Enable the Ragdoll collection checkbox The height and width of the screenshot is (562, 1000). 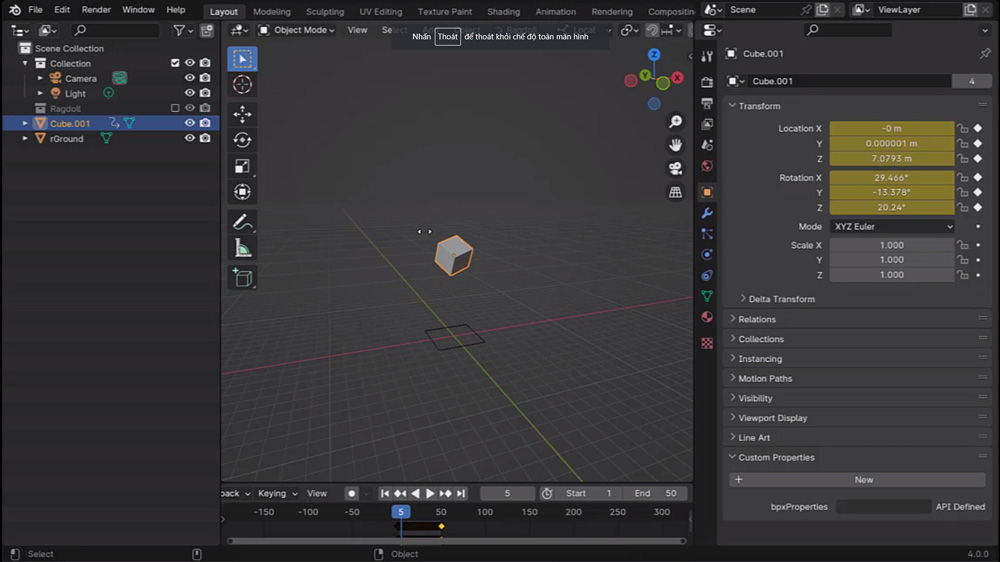[175, 108]
